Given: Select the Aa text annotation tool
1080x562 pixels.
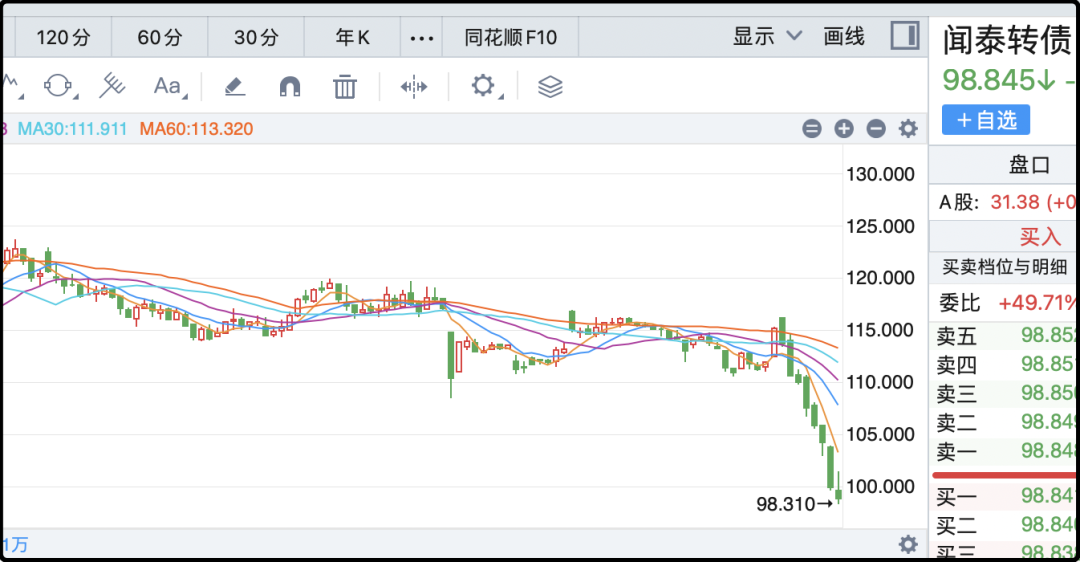Looking at the screenshot, I should pos(169,86).
